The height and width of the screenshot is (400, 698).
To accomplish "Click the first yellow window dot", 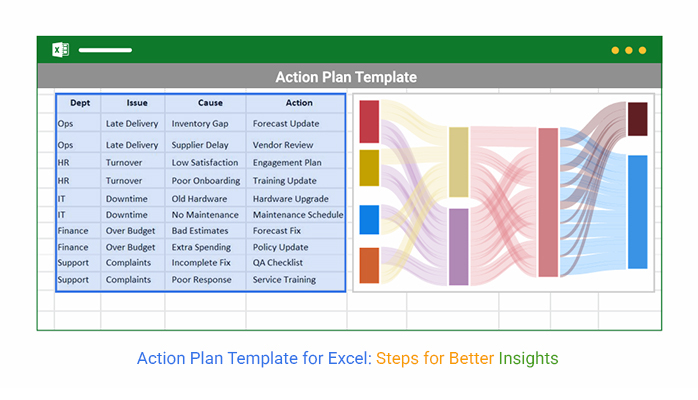I will click(615, 50).
